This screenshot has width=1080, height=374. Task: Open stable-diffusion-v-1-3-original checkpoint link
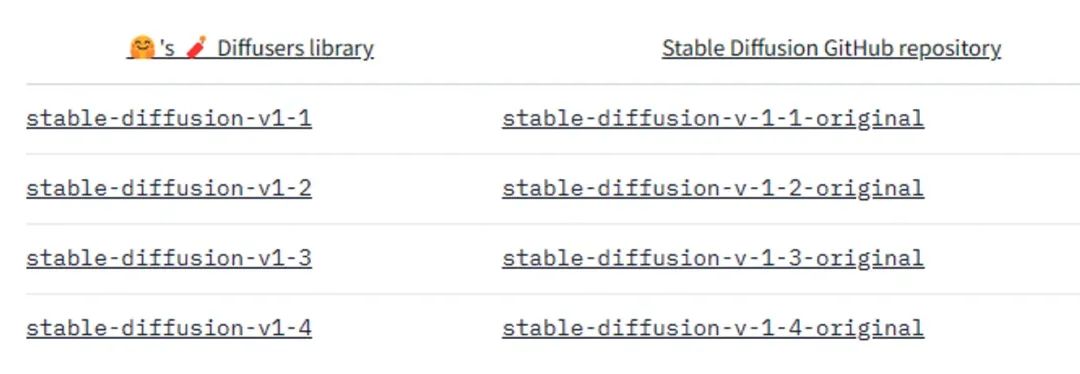(713, 258)
